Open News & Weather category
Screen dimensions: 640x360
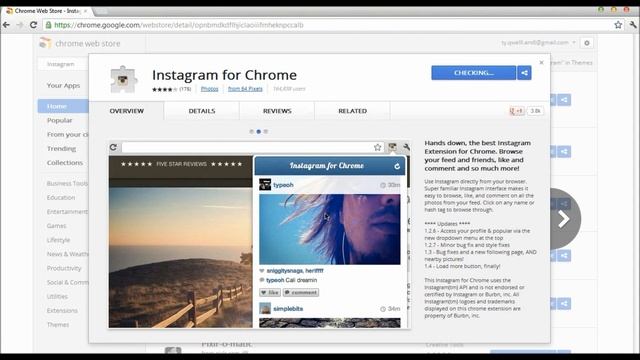tap(67, 254)
